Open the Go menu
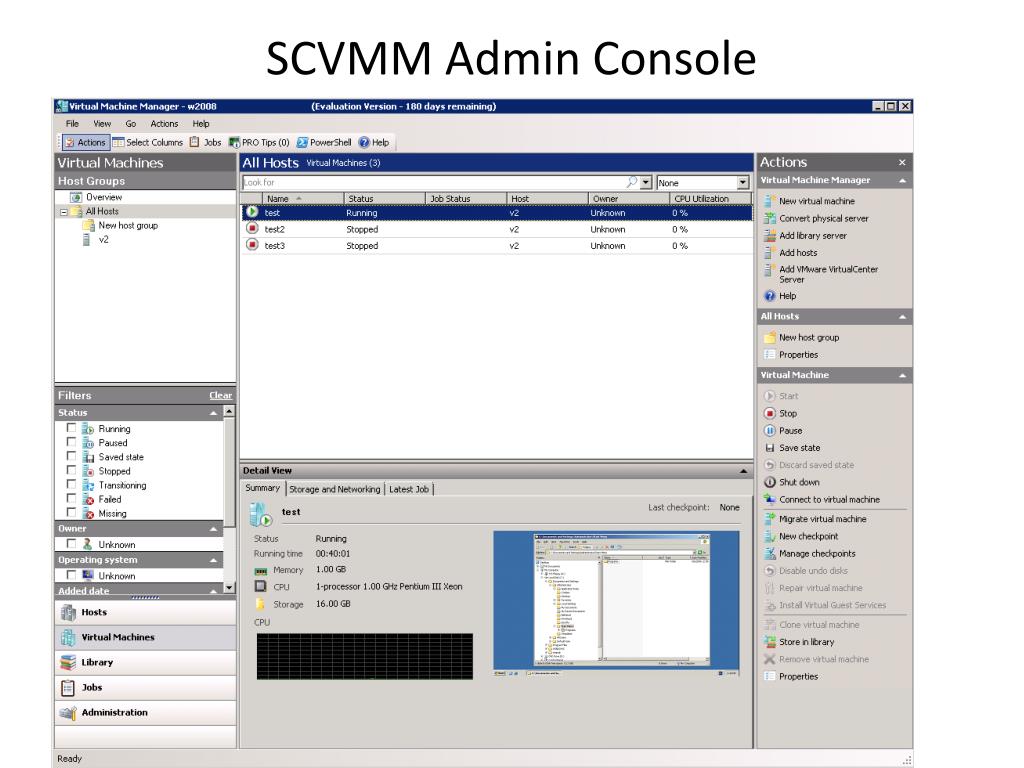Viewport: 1024px width, 768px height. pos(131,123)
